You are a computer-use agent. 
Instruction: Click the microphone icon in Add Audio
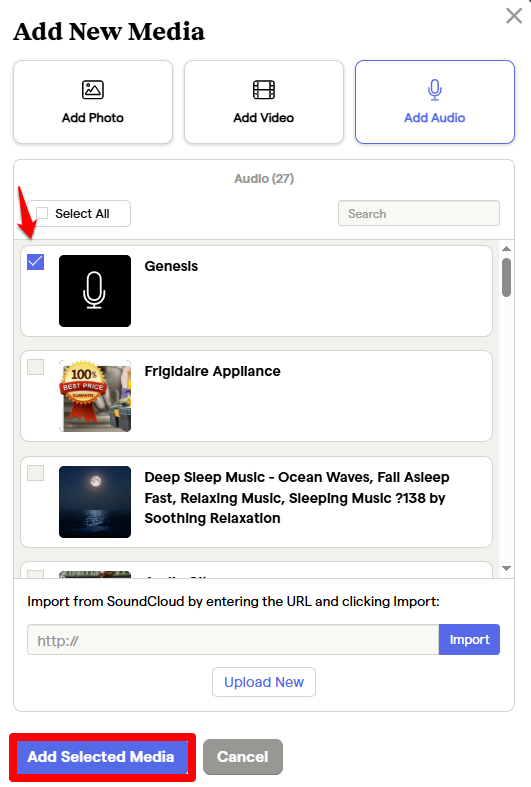[x=435, y=90]
